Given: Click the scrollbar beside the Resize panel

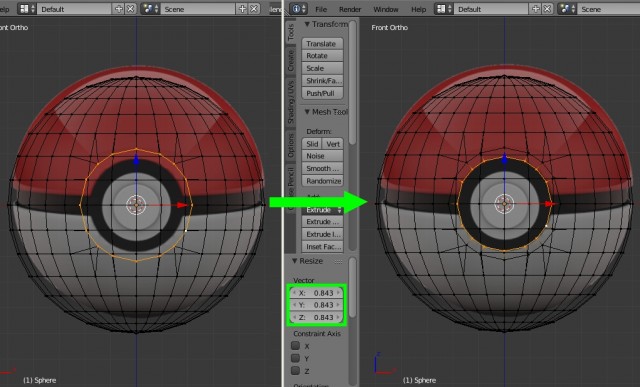Looking at the screenshot, I should [353, 287].
